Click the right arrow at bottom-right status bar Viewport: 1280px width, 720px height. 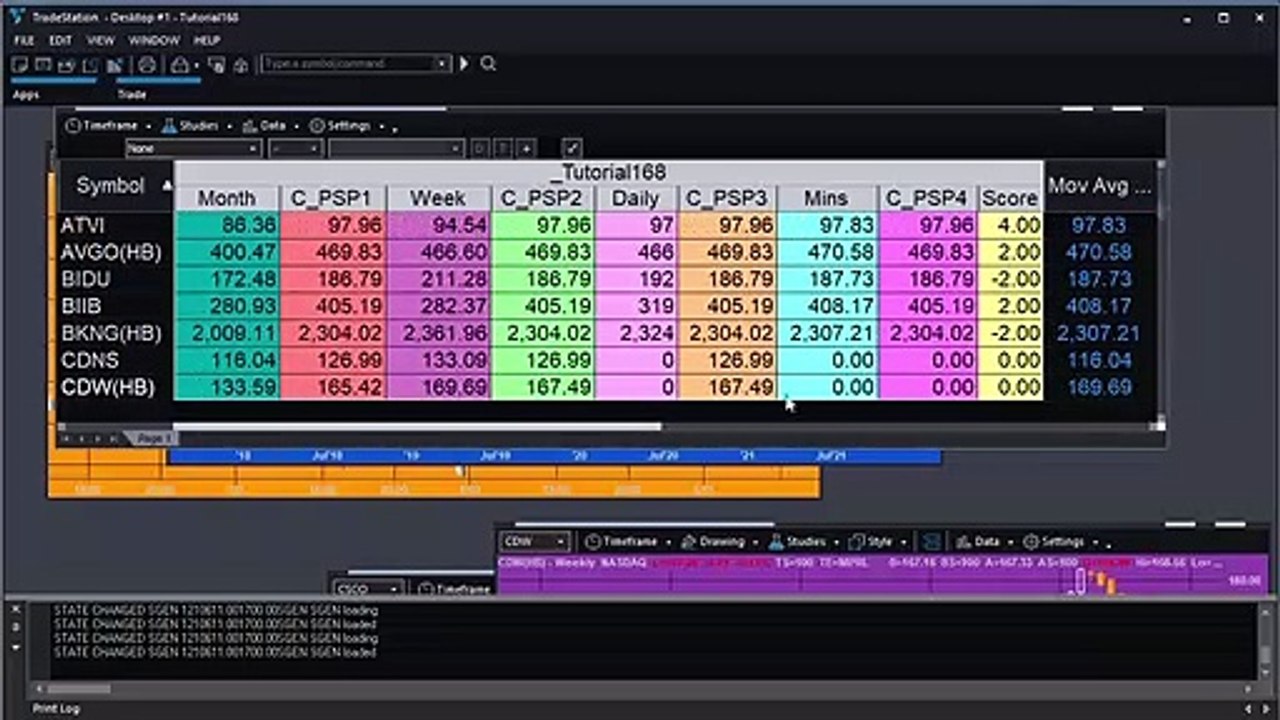tap(1268, 708)
